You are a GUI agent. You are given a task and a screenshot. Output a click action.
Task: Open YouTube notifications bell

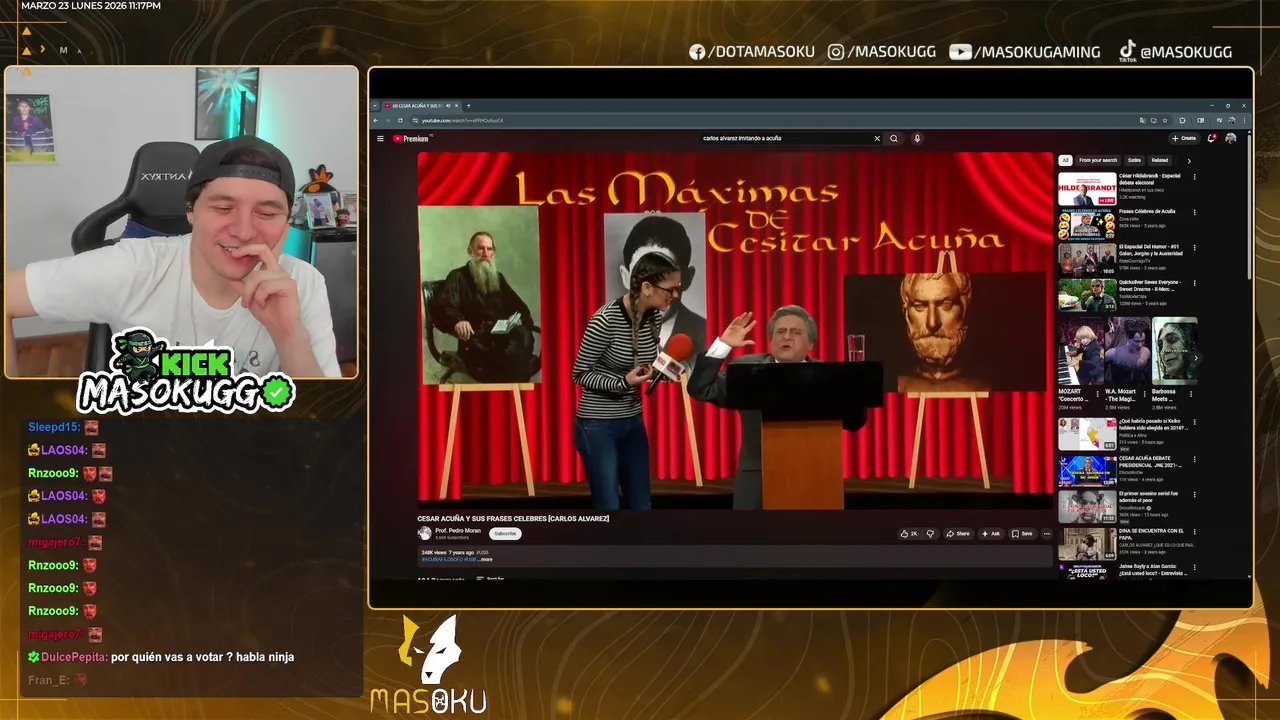(1212, 138)
